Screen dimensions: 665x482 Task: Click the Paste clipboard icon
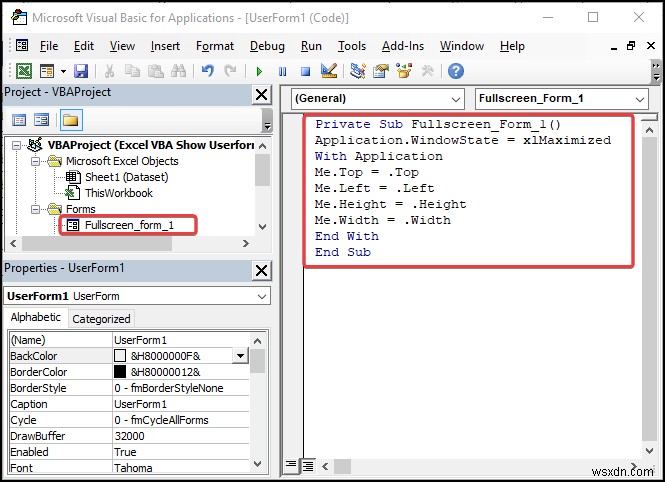[156, 71]
